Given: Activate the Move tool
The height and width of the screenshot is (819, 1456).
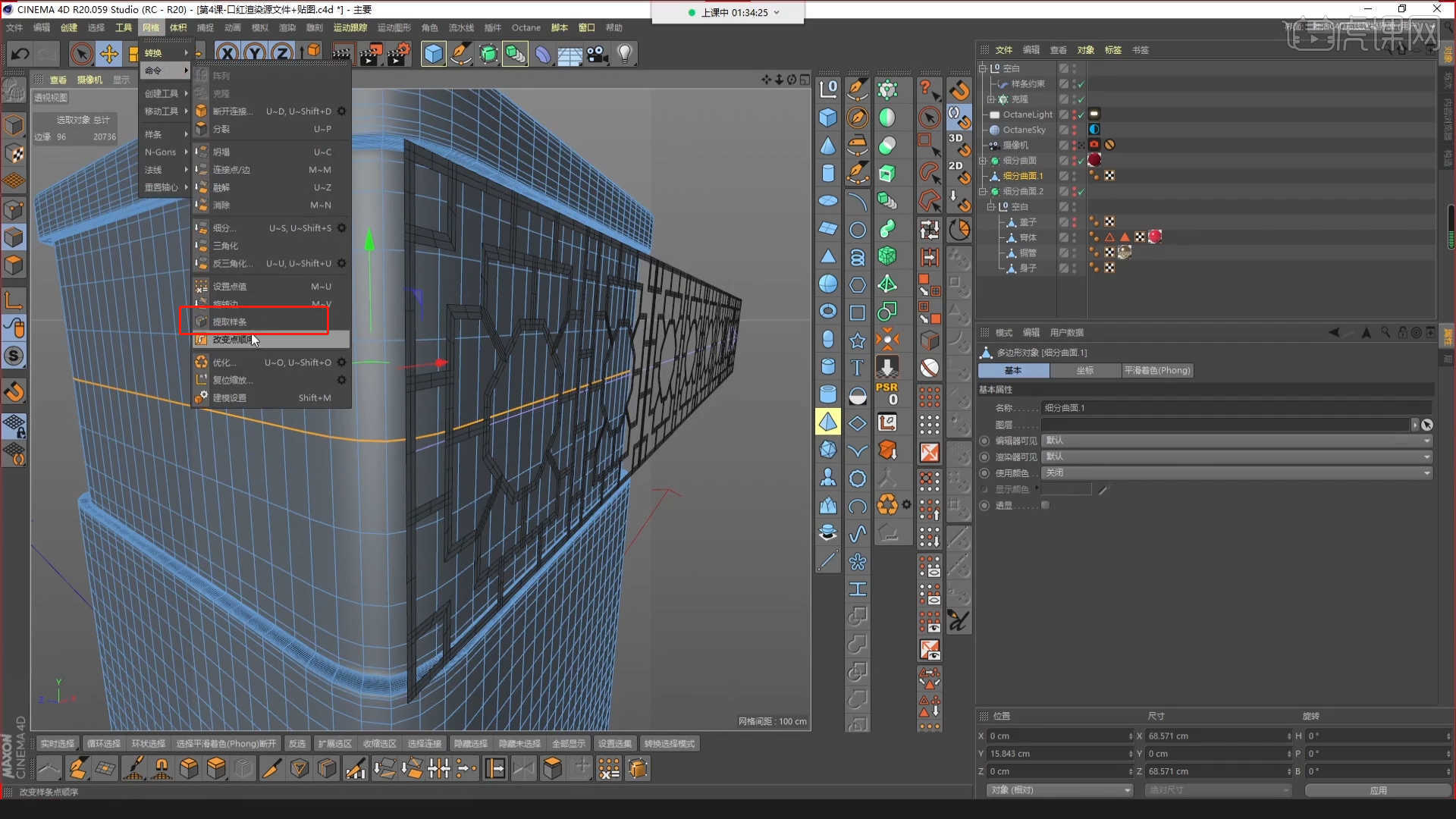Looking at the screenshot, I should coord(109,54).
